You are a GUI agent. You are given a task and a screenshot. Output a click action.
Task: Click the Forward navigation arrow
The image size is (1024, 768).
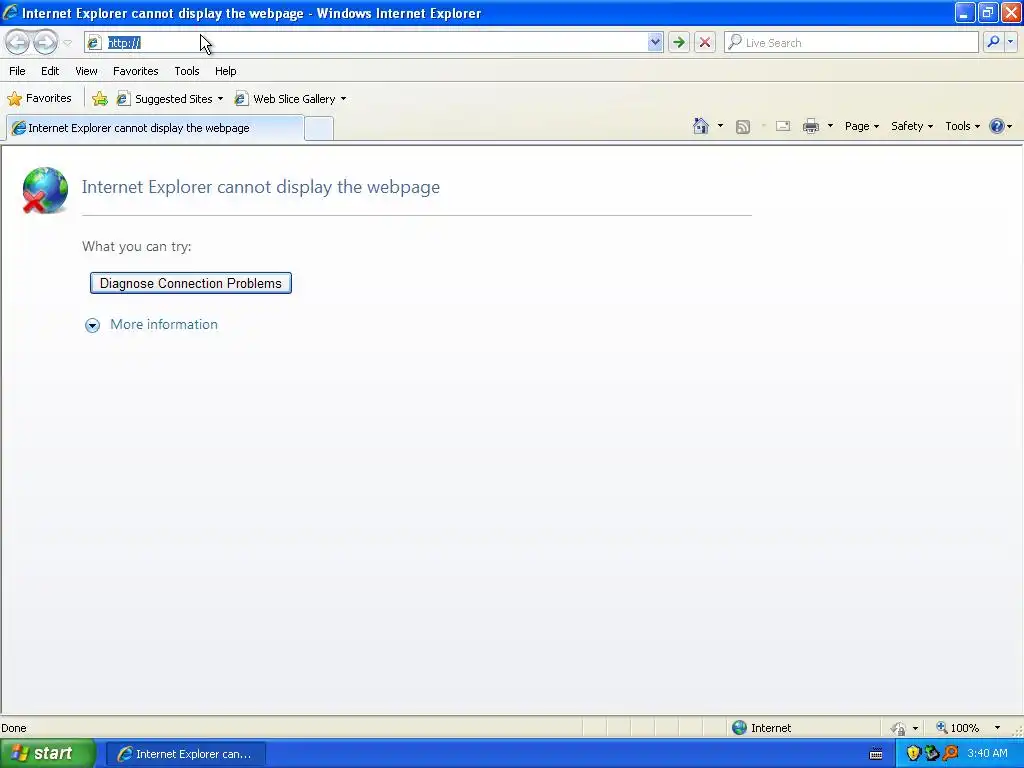click(x=45, y=42)
